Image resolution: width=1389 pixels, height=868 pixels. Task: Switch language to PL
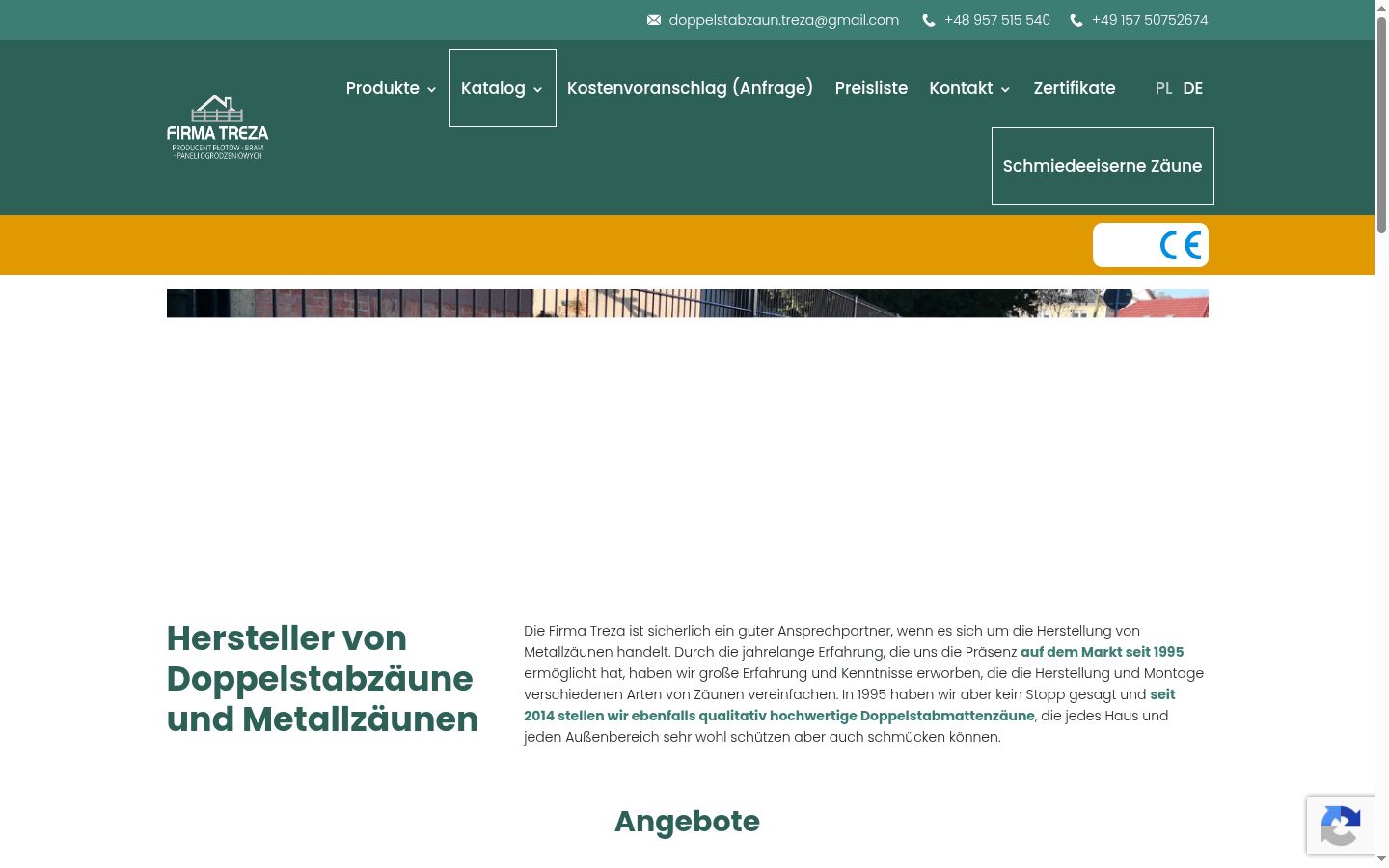coord(1163,88)
